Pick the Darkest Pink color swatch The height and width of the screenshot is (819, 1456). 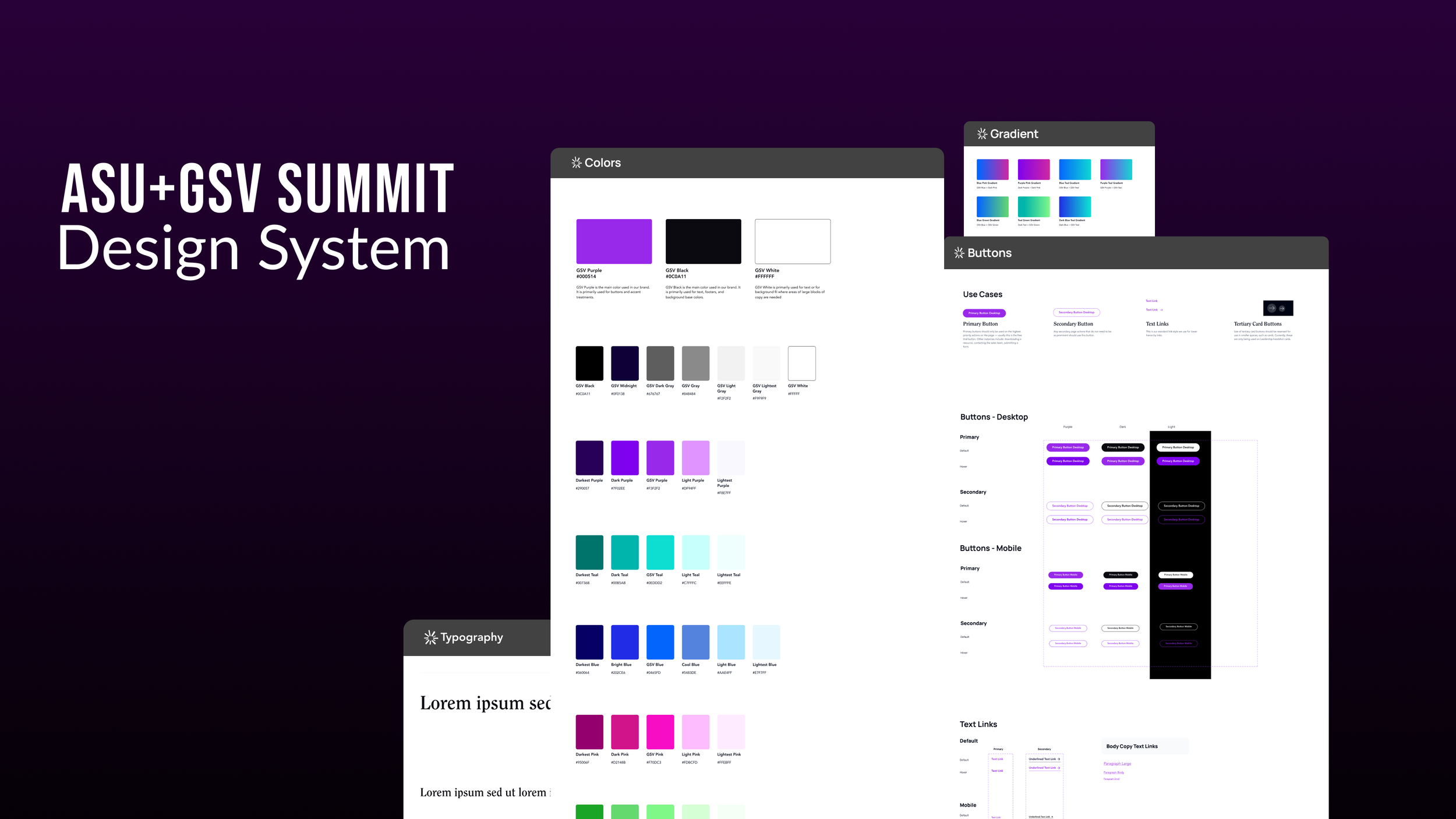click(x=589, y=732)
